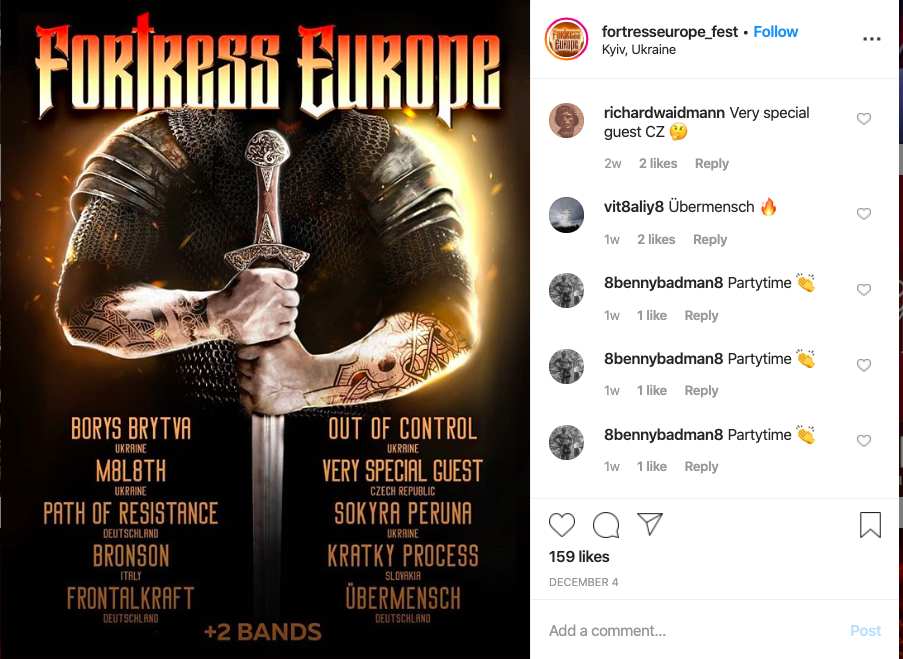Viewport: 903px width, 659px height.
Task: Reply to vit8aliy8's comment
Action: tap(710, 240)
